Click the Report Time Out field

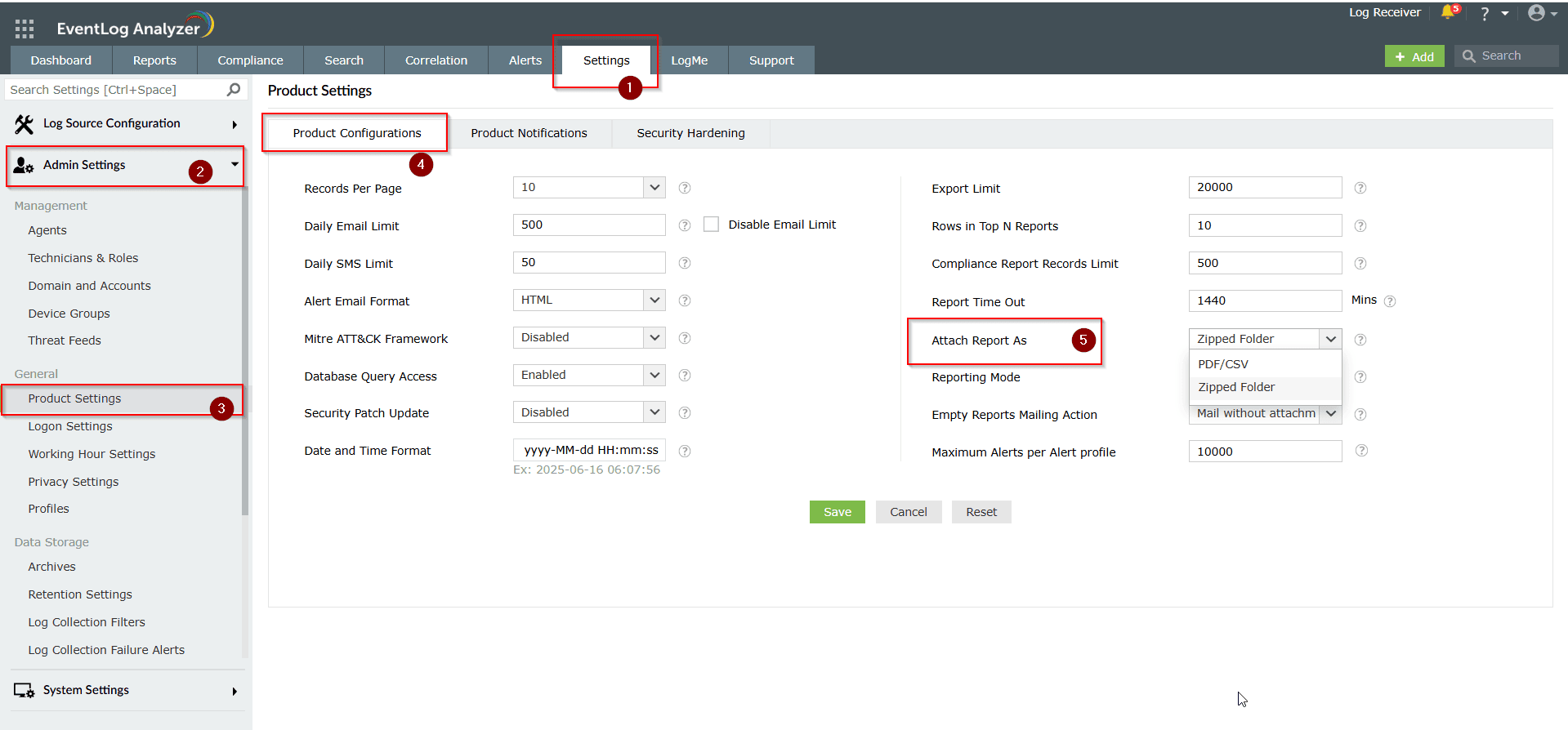point(1265,300)
